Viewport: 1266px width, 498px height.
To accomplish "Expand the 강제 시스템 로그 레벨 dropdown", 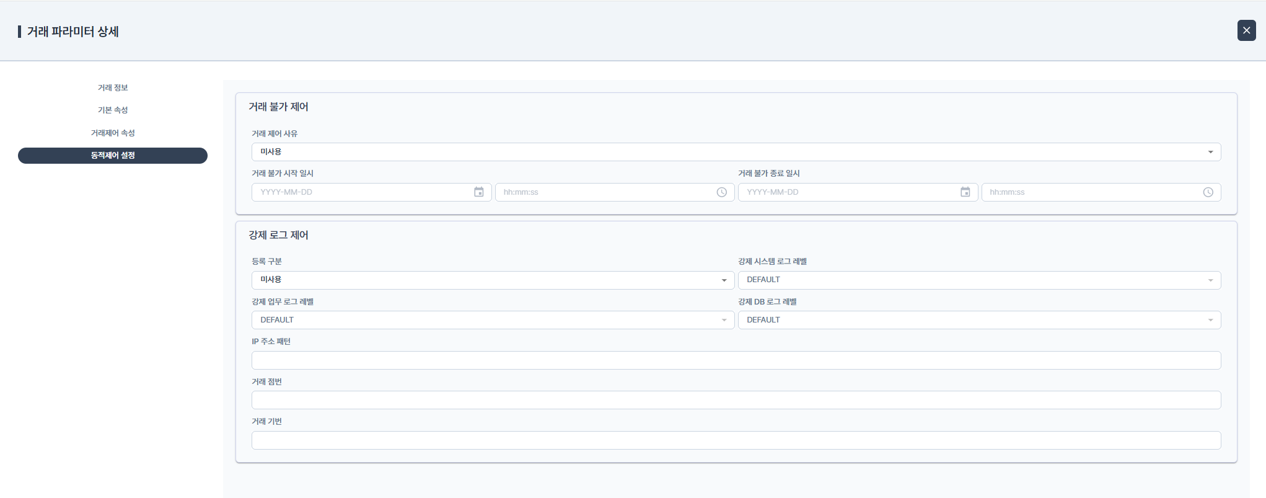I will coord(979,280).
